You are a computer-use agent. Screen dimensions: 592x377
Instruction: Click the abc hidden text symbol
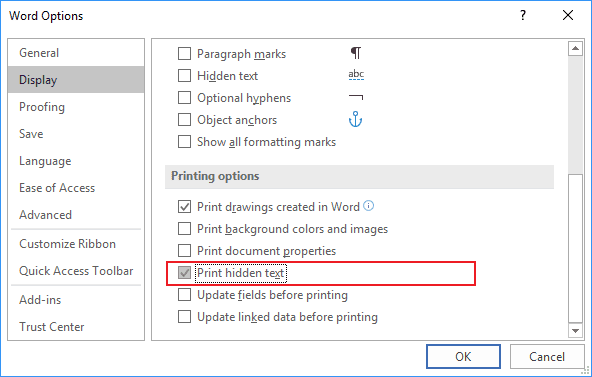356,75
